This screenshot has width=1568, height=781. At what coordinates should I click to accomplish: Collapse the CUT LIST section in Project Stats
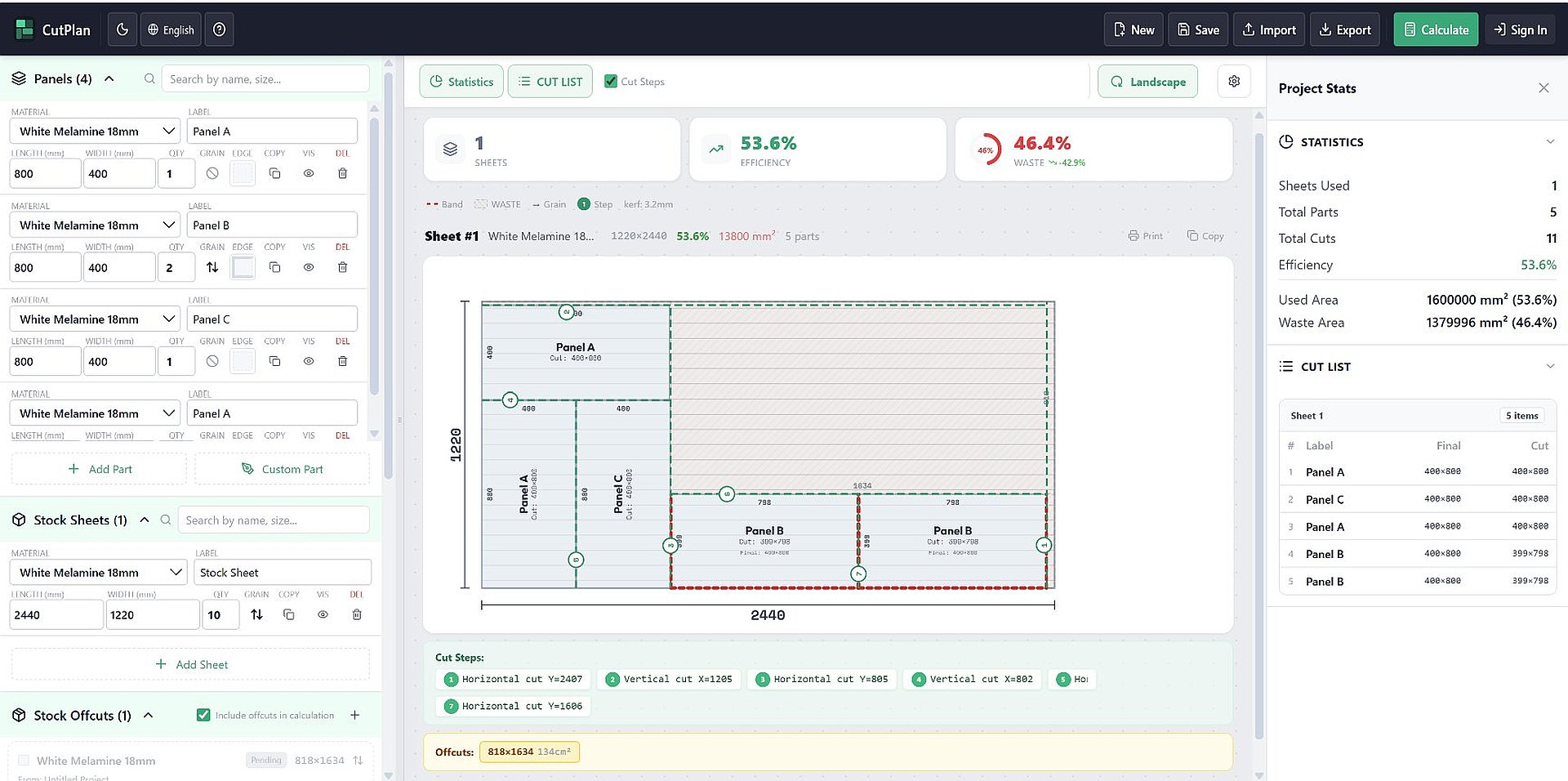point(1550,366)
